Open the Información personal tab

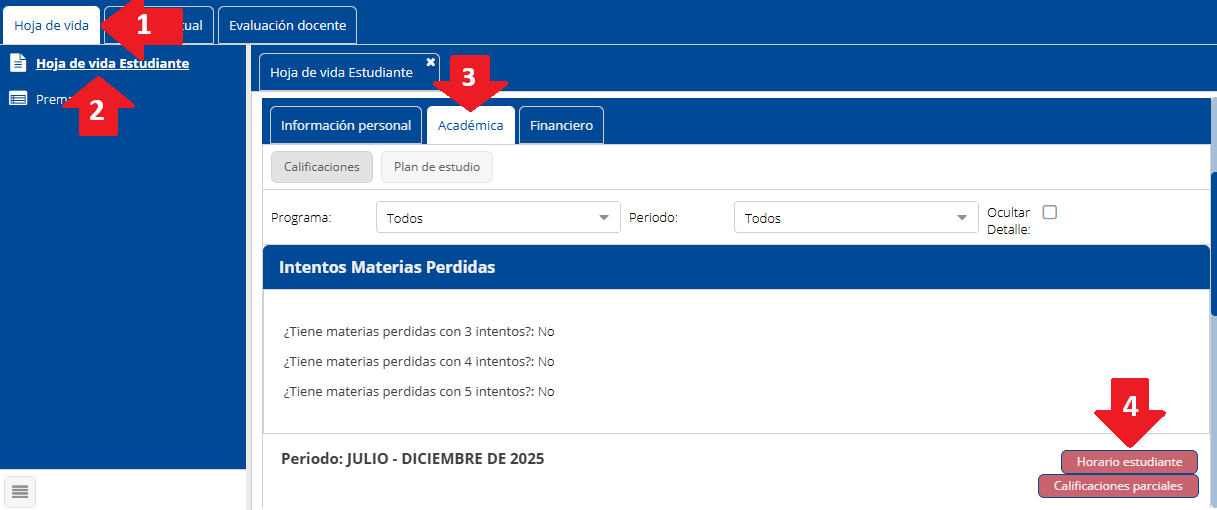pyautogui.click(x=346, y=125)
